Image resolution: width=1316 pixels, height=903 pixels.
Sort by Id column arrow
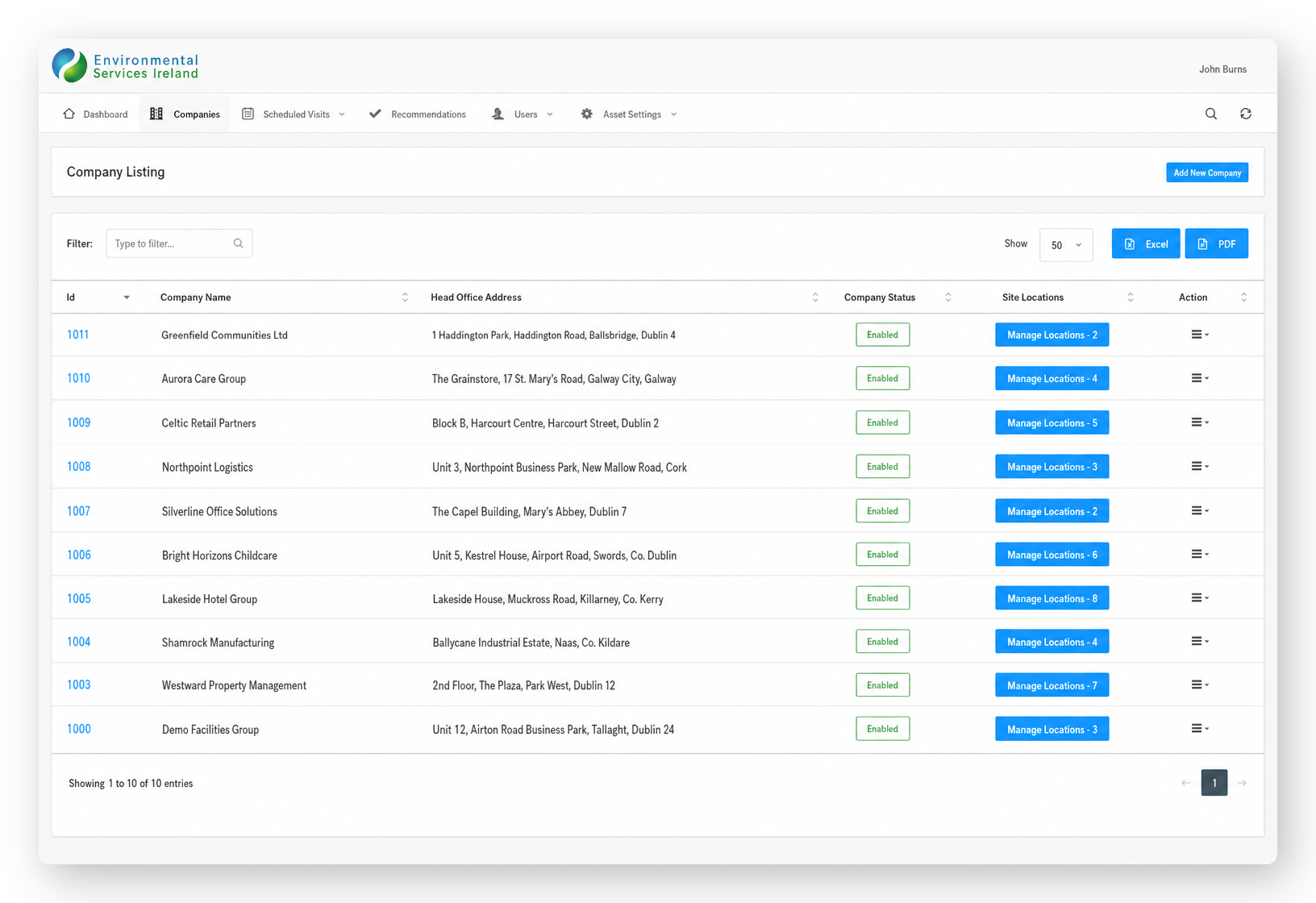pyautogui.click(x=127, y=298)
